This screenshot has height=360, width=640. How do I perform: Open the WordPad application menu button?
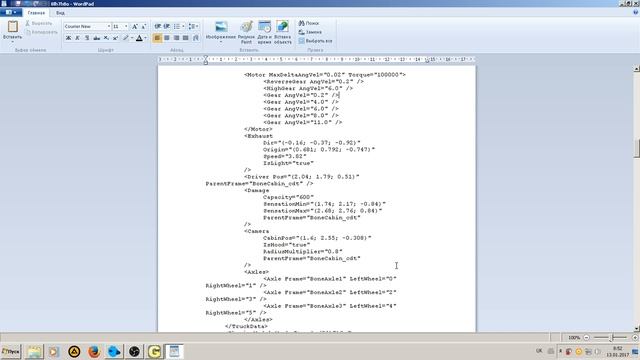pyautogui.click(x=11, y=13)
